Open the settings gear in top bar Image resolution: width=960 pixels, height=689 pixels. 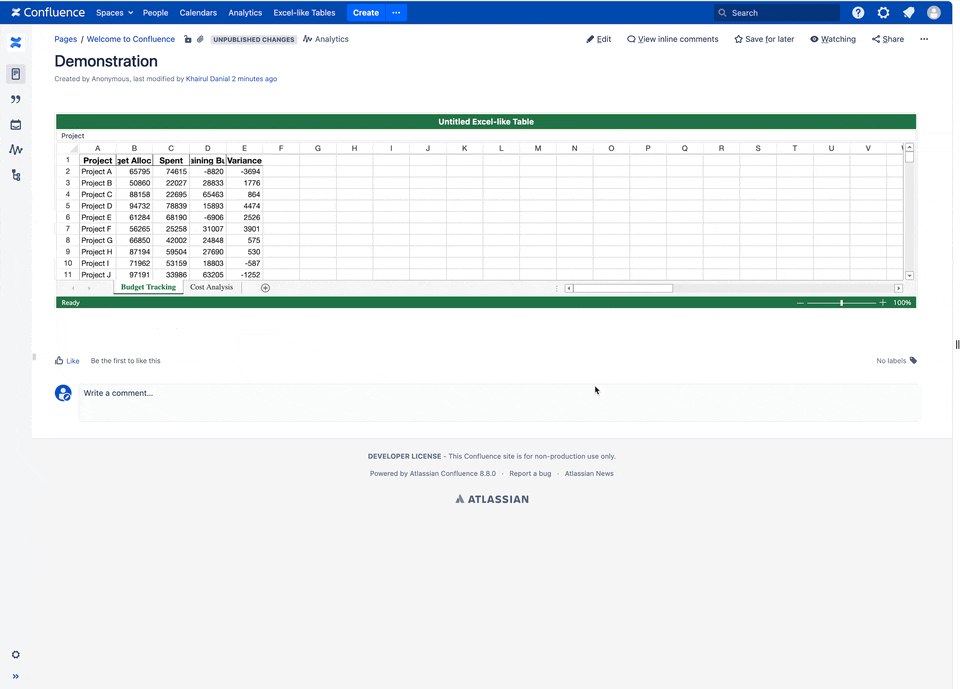[883, 13]
